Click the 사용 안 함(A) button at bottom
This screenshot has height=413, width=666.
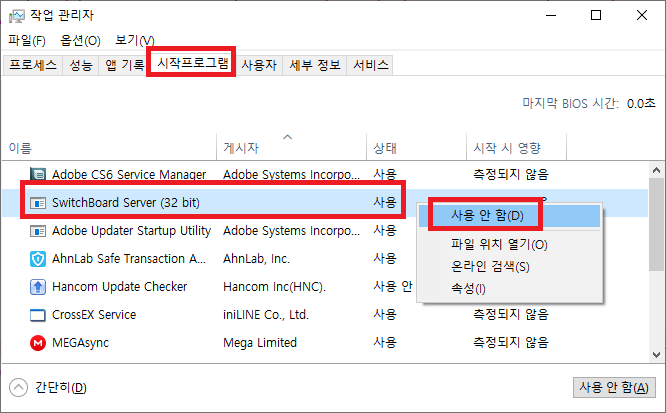point(614,388)
